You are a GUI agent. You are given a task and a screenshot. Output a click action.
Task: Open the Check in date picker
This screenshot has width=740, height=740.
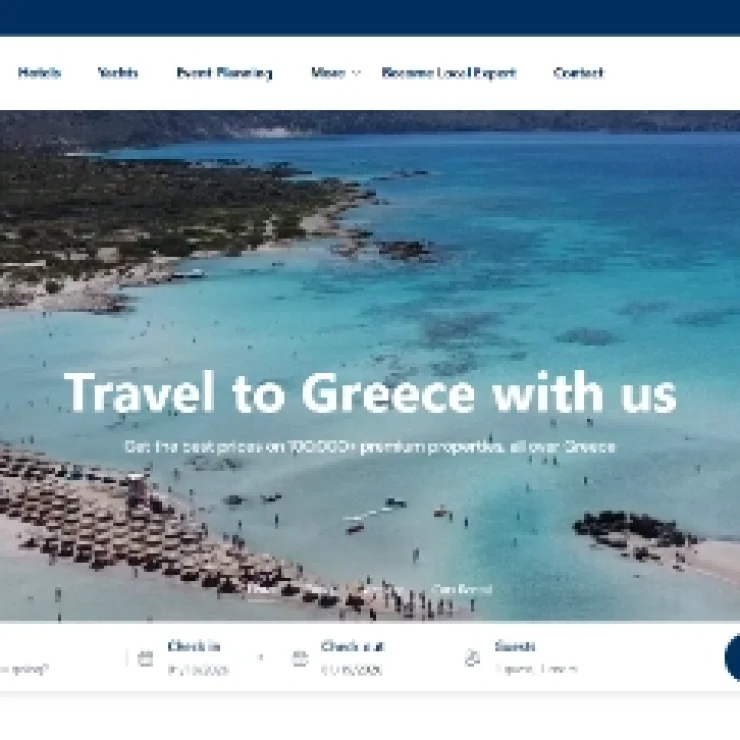(x=198, y=658)
